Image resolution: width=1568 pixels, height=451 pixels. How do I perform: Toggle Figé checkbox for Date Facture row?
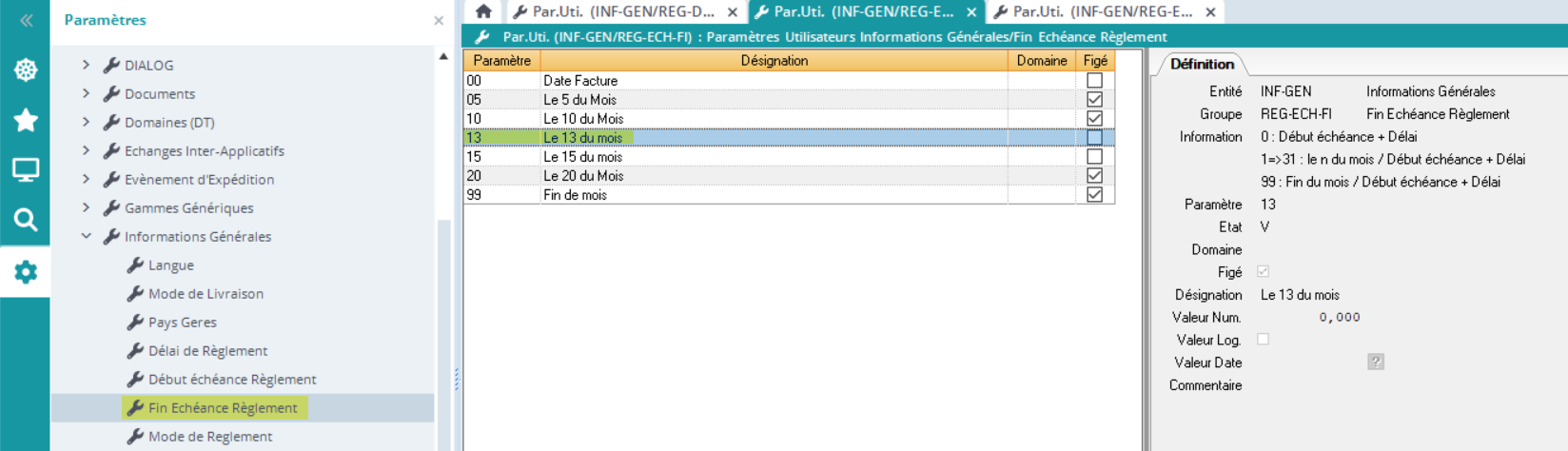coord(1094,81)
